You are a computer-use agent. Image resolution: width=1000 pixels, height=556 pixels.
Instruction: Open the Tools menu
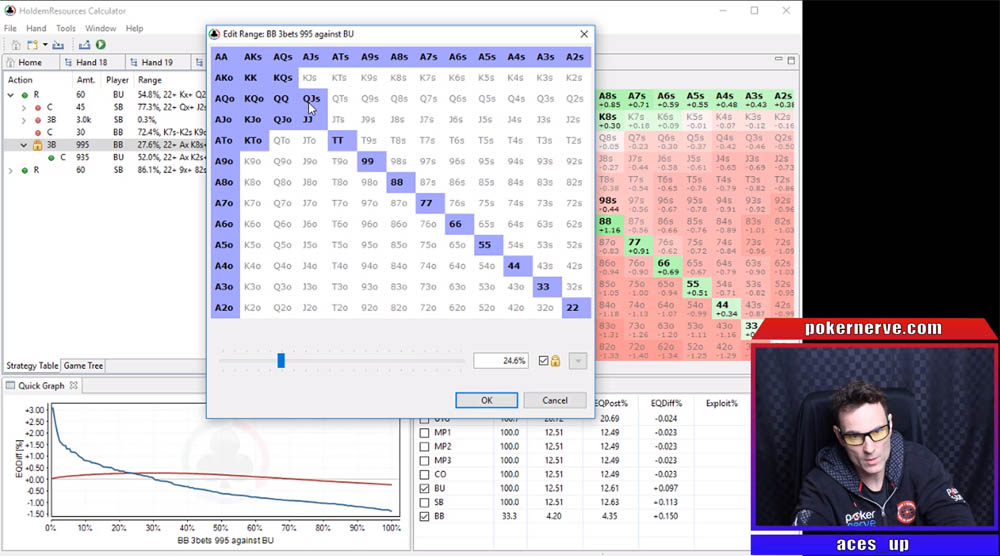(x=66, y=28)
